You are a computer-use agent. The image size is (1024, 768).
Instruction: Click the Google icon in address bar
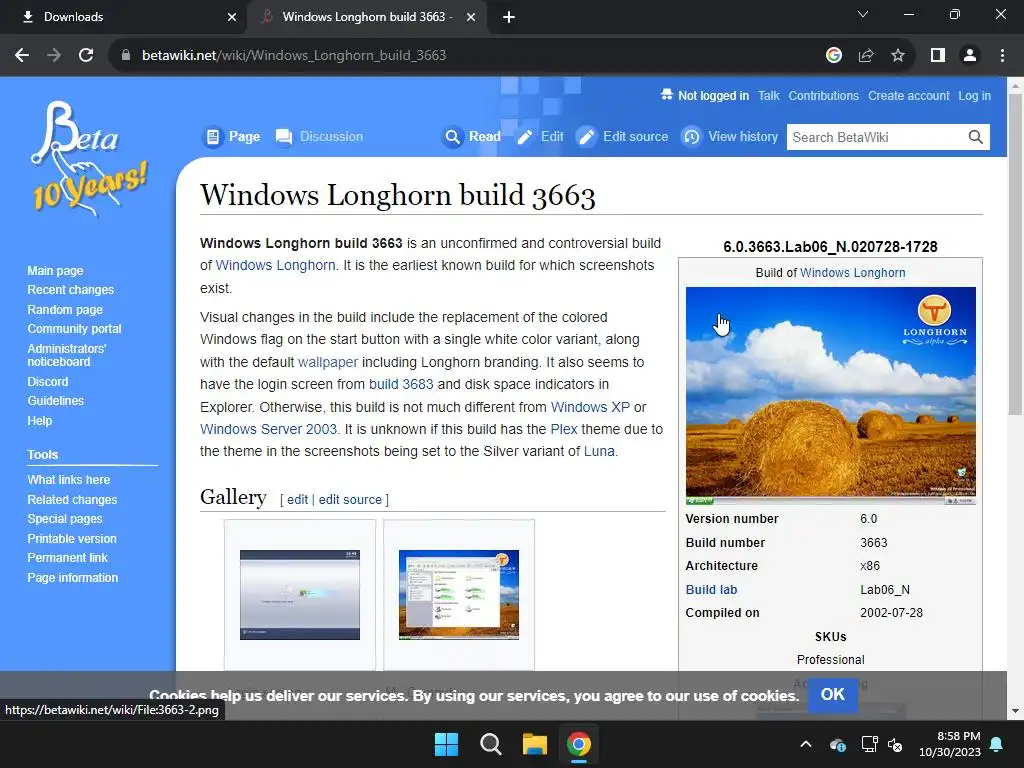[x=834, y=56]
